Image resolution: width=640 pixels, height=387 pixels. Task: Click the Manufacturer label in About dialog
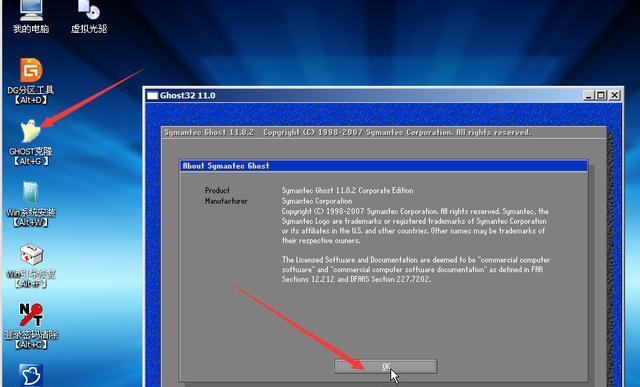click(x=226, y=201)
